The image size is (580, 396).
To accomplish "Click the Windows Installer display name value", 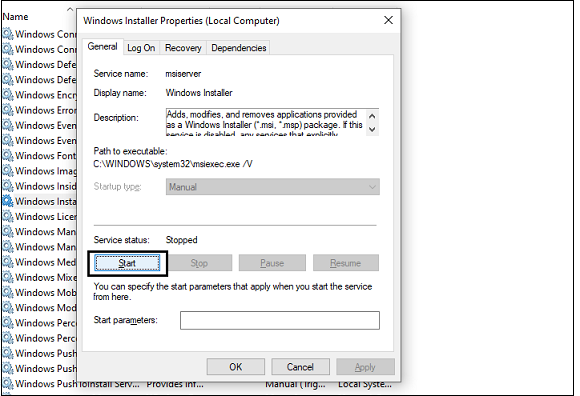I will (x=199, y=92).
